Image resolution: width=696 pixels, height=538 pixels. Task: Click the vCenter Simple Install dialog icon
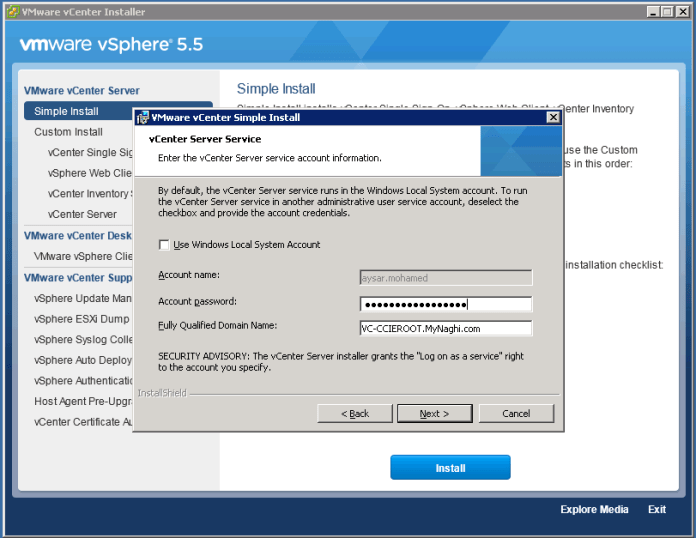click(143, 117)
